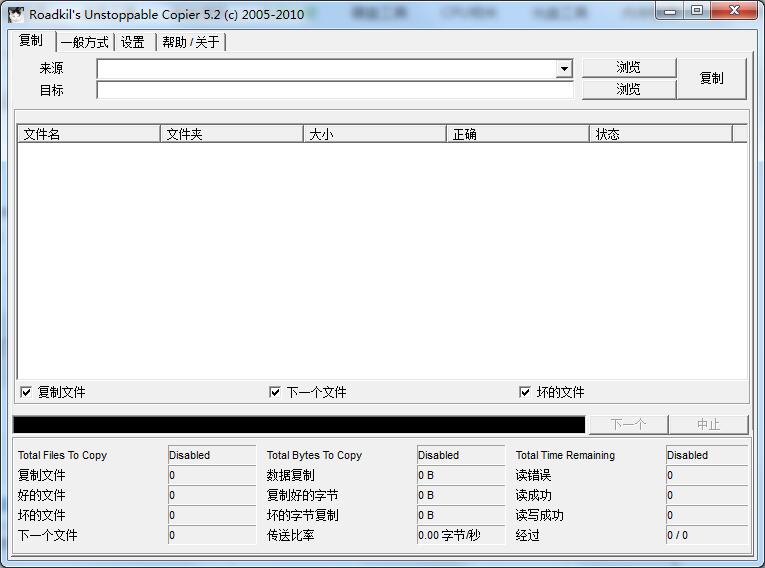Open the 设置 tab
Viewport: 765px width, 568px height.
[133, 42]
